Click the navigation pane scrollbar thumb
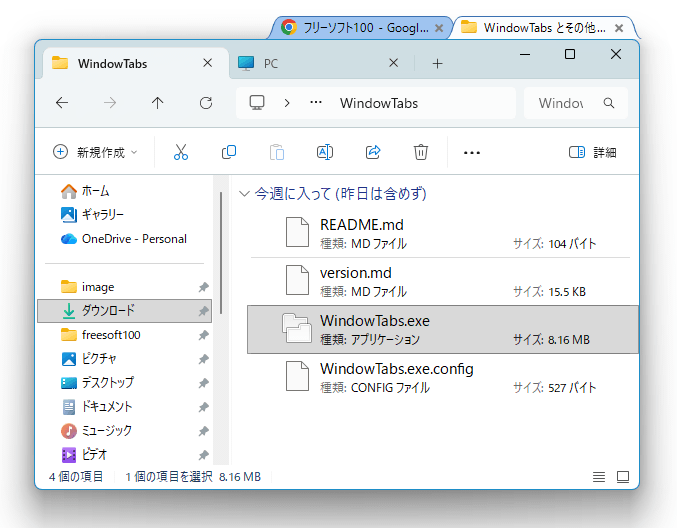677x528 pixels. (x=221, y=253)
